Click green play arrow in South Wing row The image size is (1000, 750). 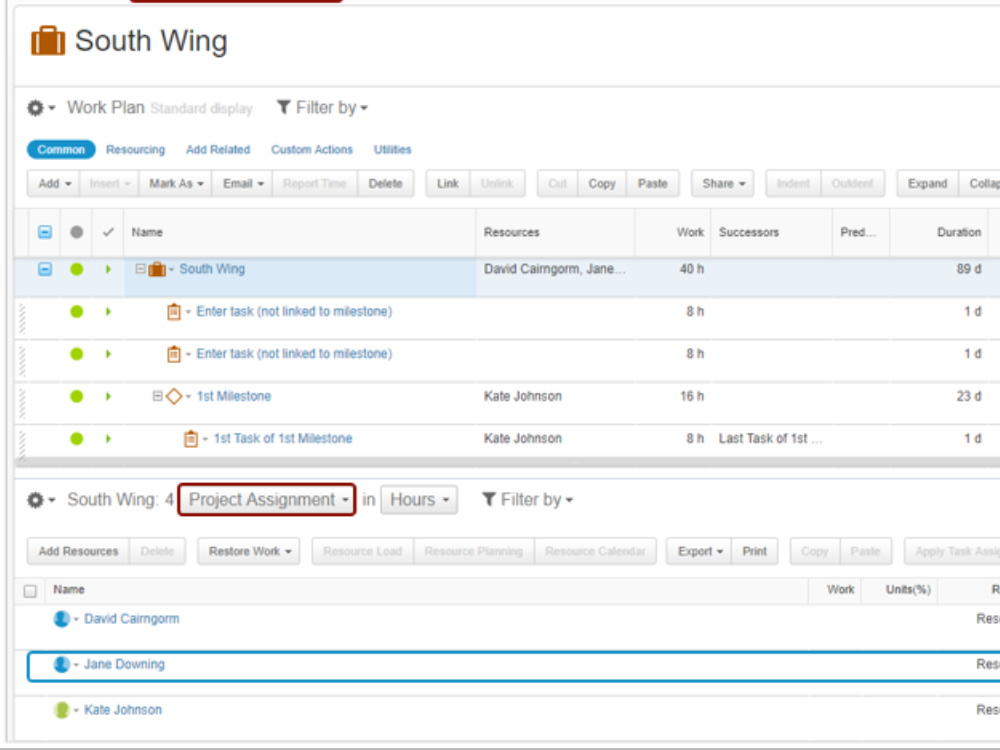[x=108, y=269]
